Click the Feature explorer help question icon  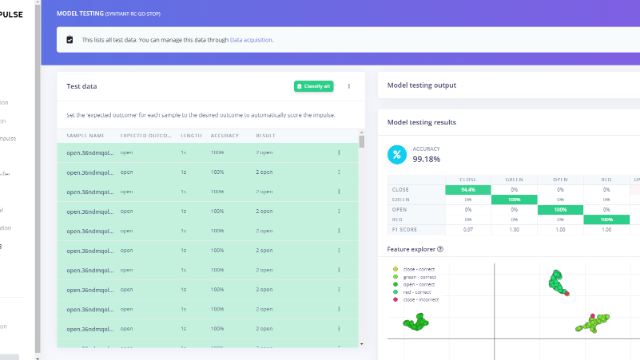coord(440,249)
